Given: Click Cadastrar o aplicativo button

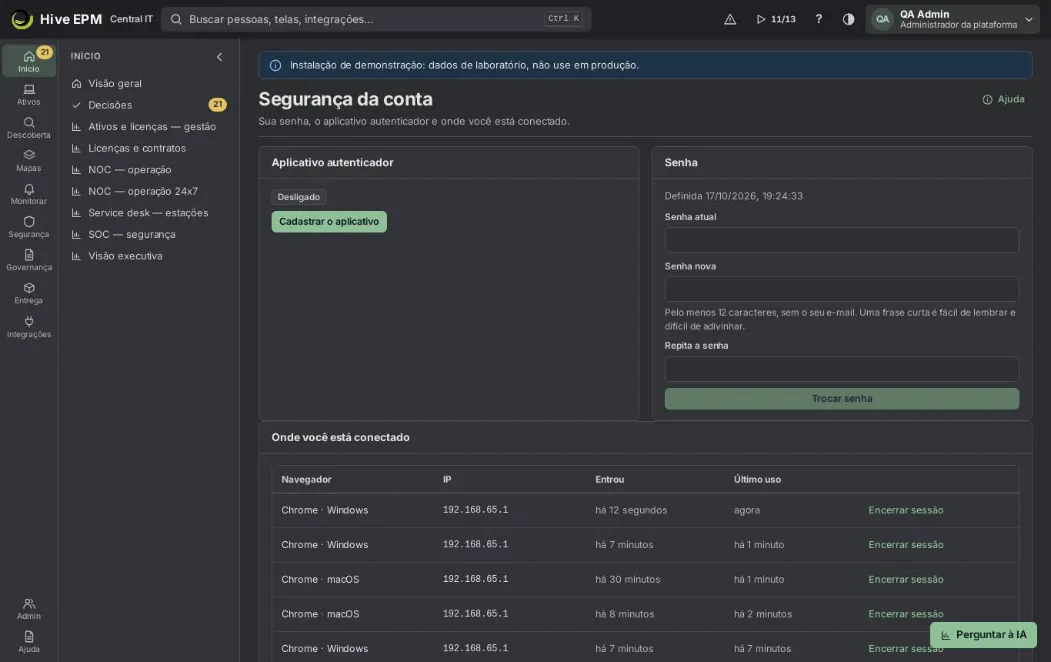Looking at the screenshot, I should [329, 222].
